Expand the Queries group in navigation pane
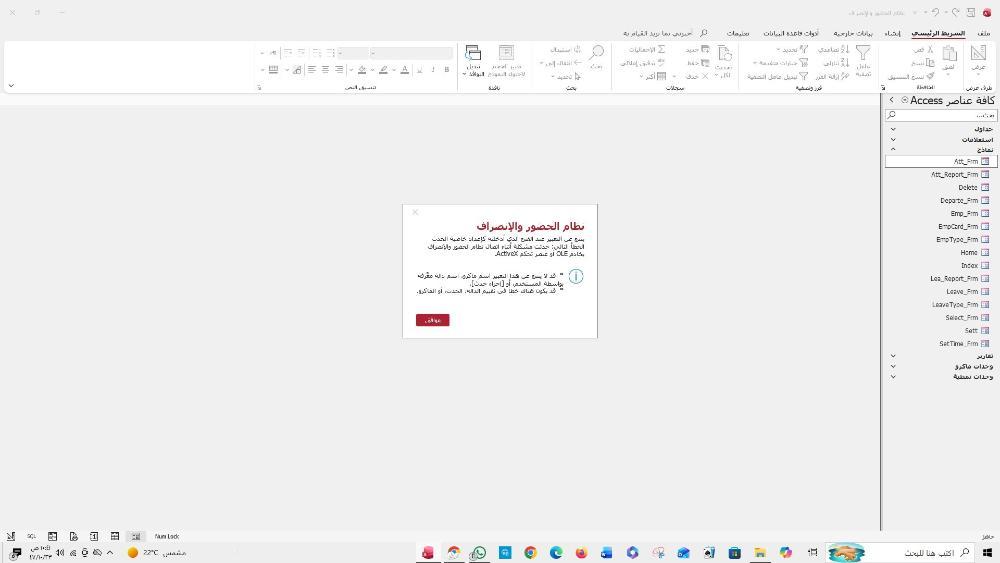This screenshot has width=1000, height=563. pos(893,140)
